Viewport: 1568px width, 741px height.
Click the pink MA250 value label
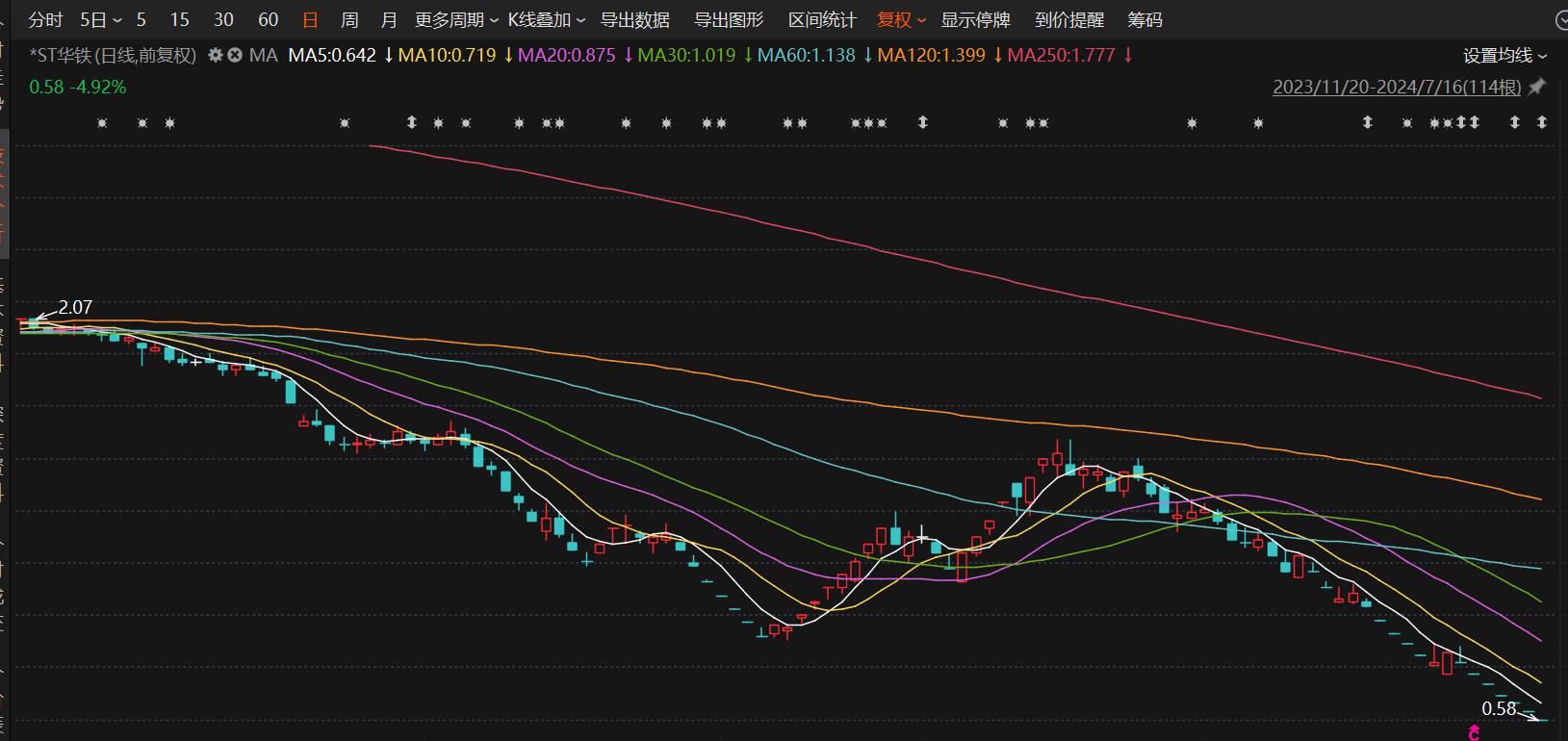pyautogui.click(x=1062, y=55)
